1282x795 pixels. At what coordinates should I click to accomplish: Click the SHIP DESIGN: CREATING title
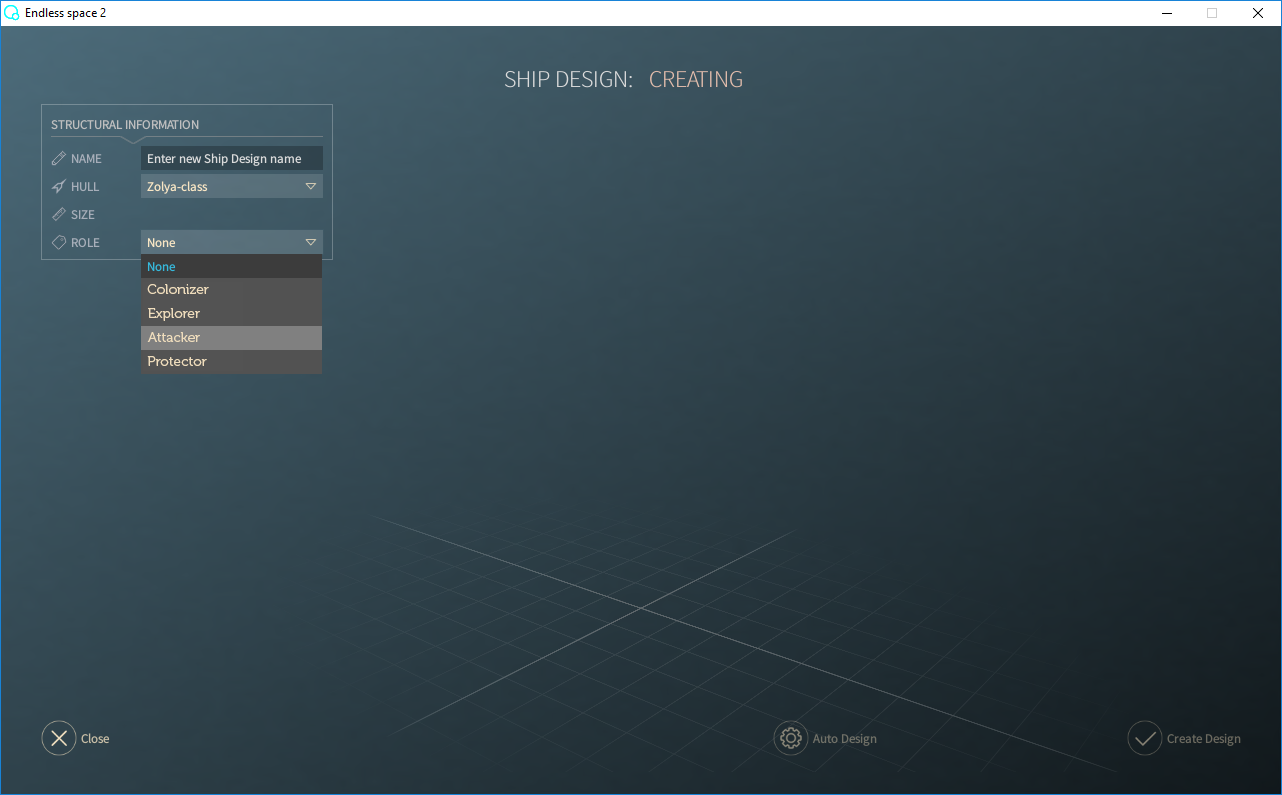(623, 79)
